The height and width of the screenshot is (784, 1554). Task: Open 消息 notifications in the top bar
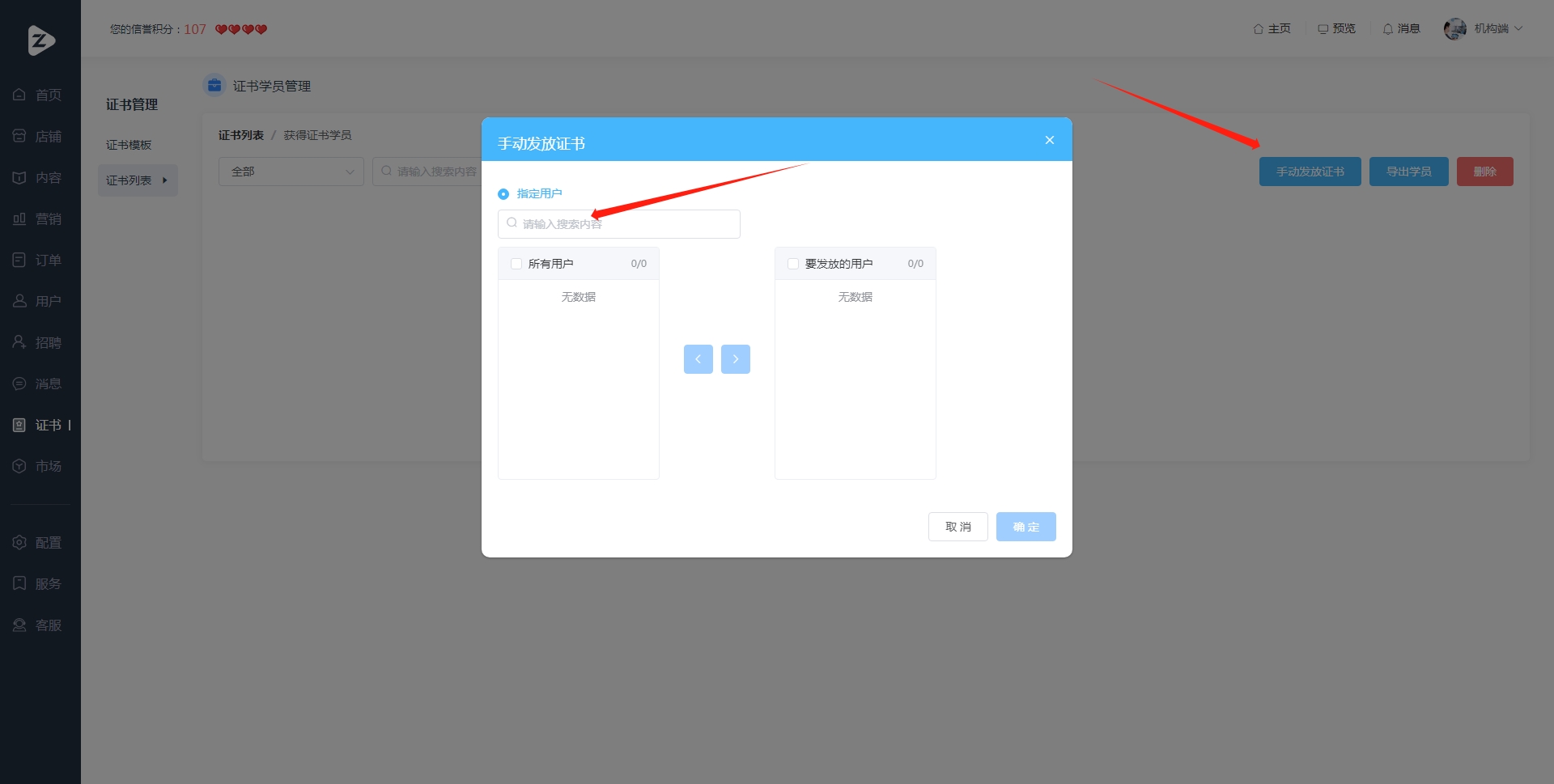[x=1401, y=29]
